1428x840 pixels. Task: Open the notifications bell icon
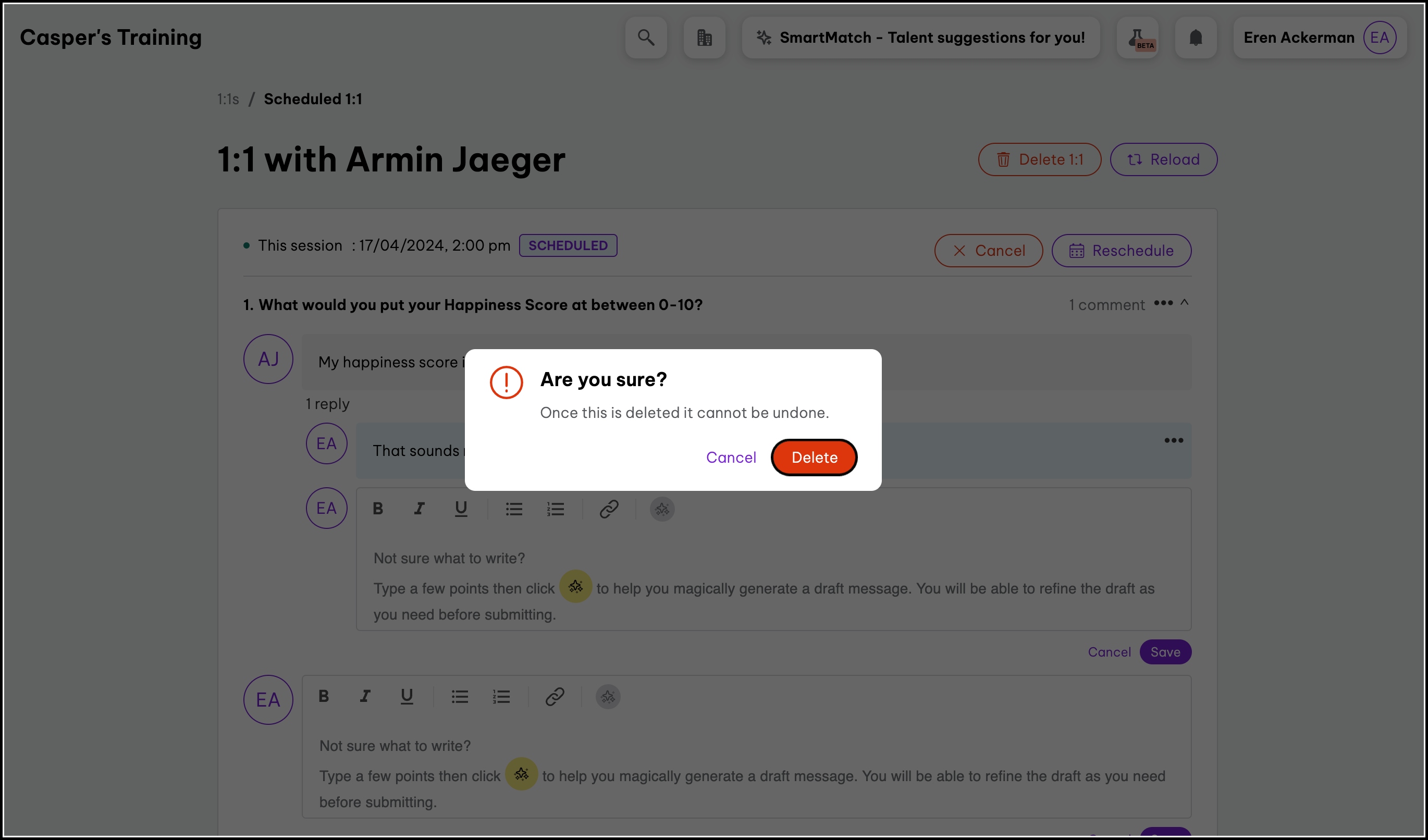[x=1196, y=38]
